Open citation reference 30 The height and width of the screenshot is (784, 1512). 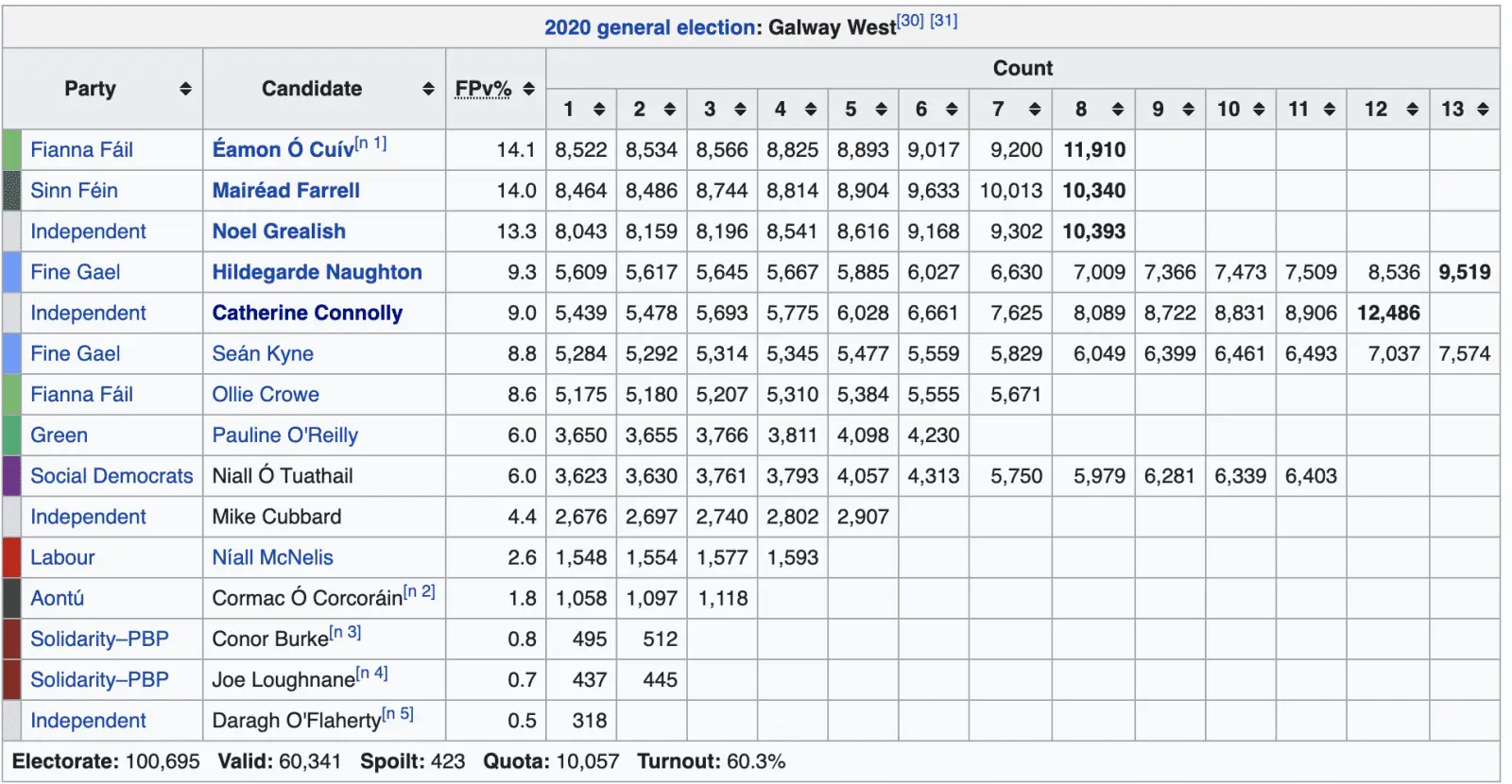coord(910,21)
